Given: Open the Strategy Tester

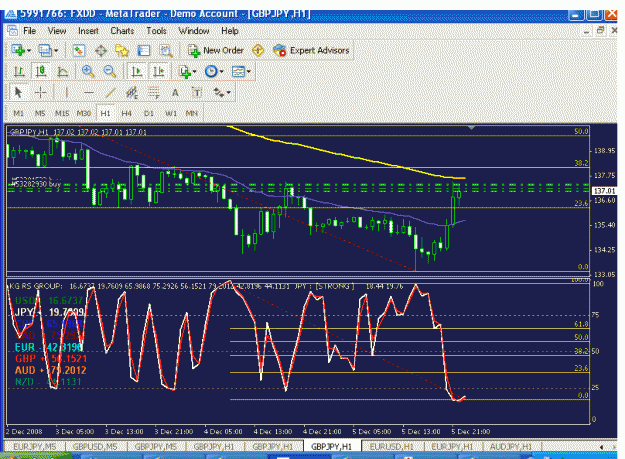Looking at the screenshot, I should point(166,51).
